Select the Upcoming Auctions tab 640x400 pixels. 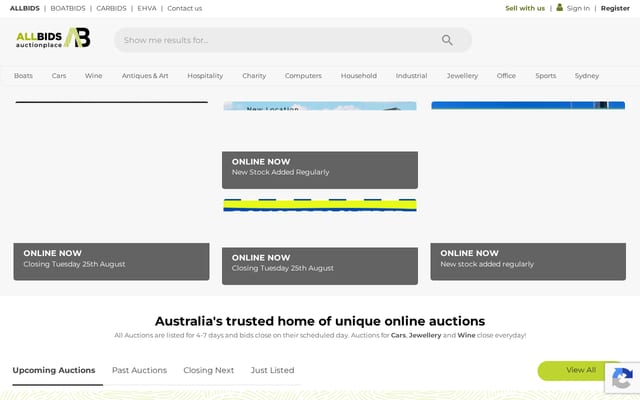point(54,370)
